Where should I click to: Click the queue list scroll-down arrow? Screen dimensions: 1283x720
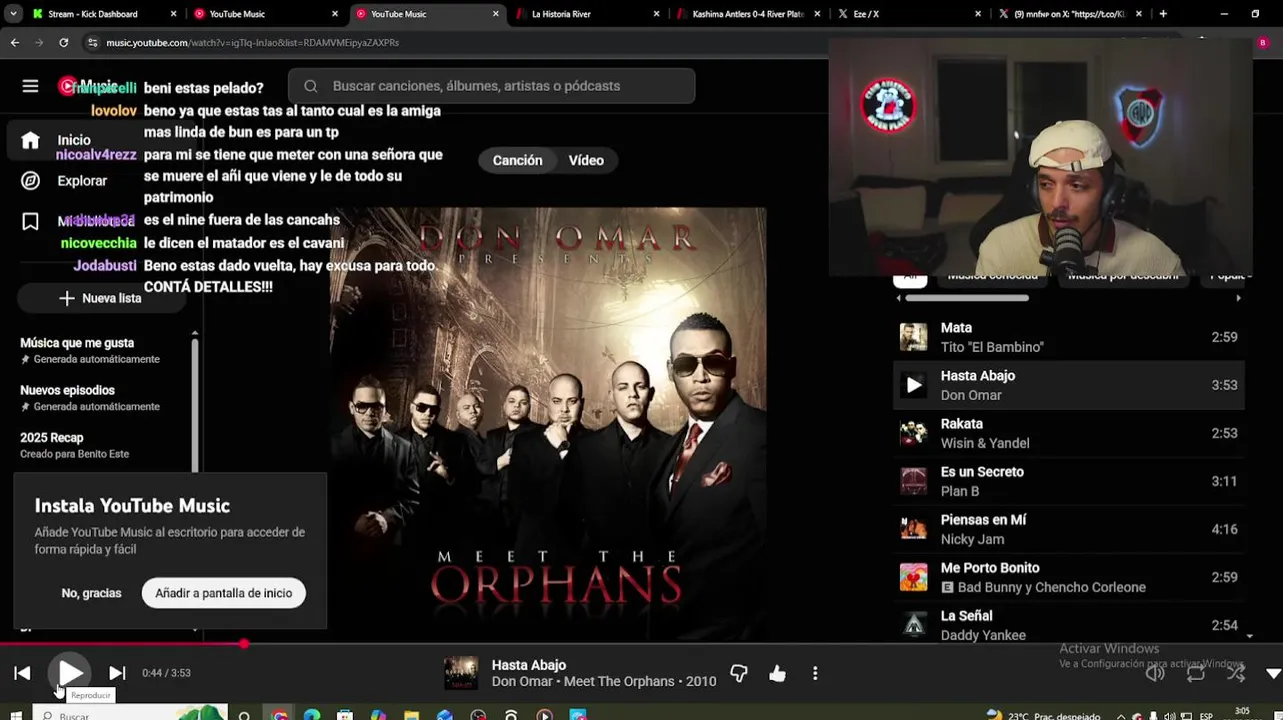1249,636
